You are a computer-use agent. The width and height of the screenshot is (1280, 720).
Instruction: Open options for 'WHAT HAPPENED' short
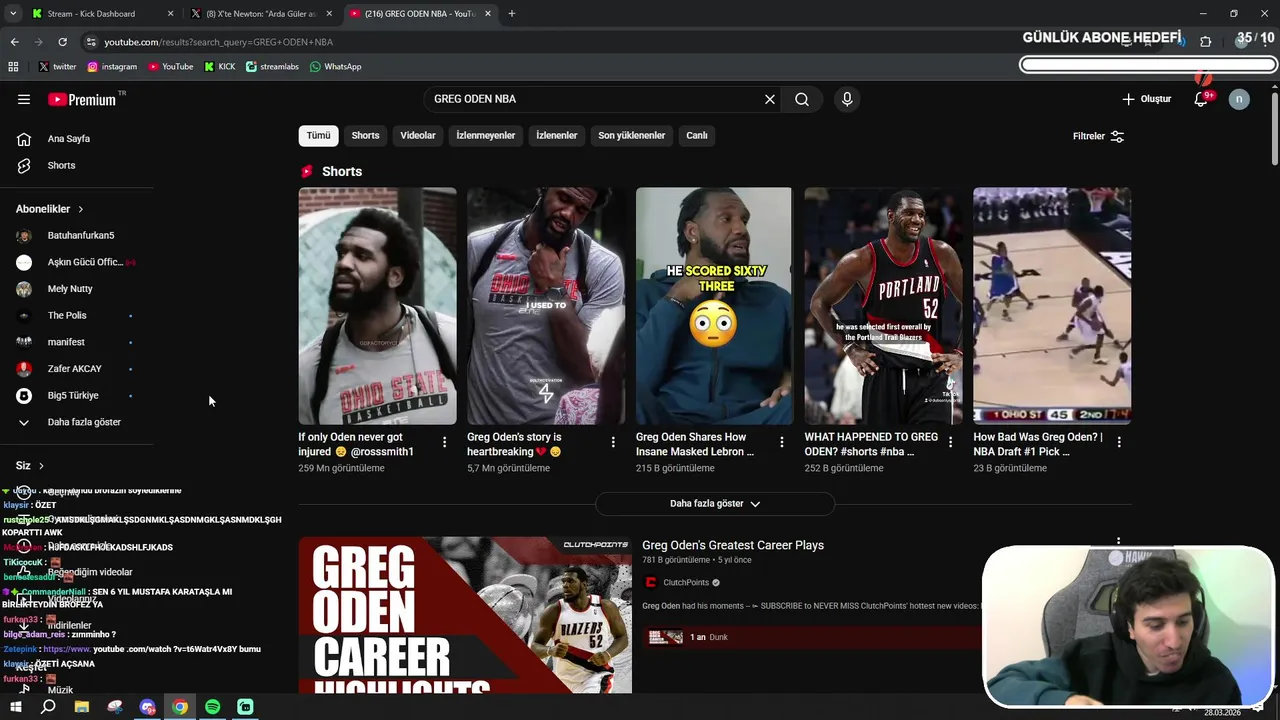(951, 442)
